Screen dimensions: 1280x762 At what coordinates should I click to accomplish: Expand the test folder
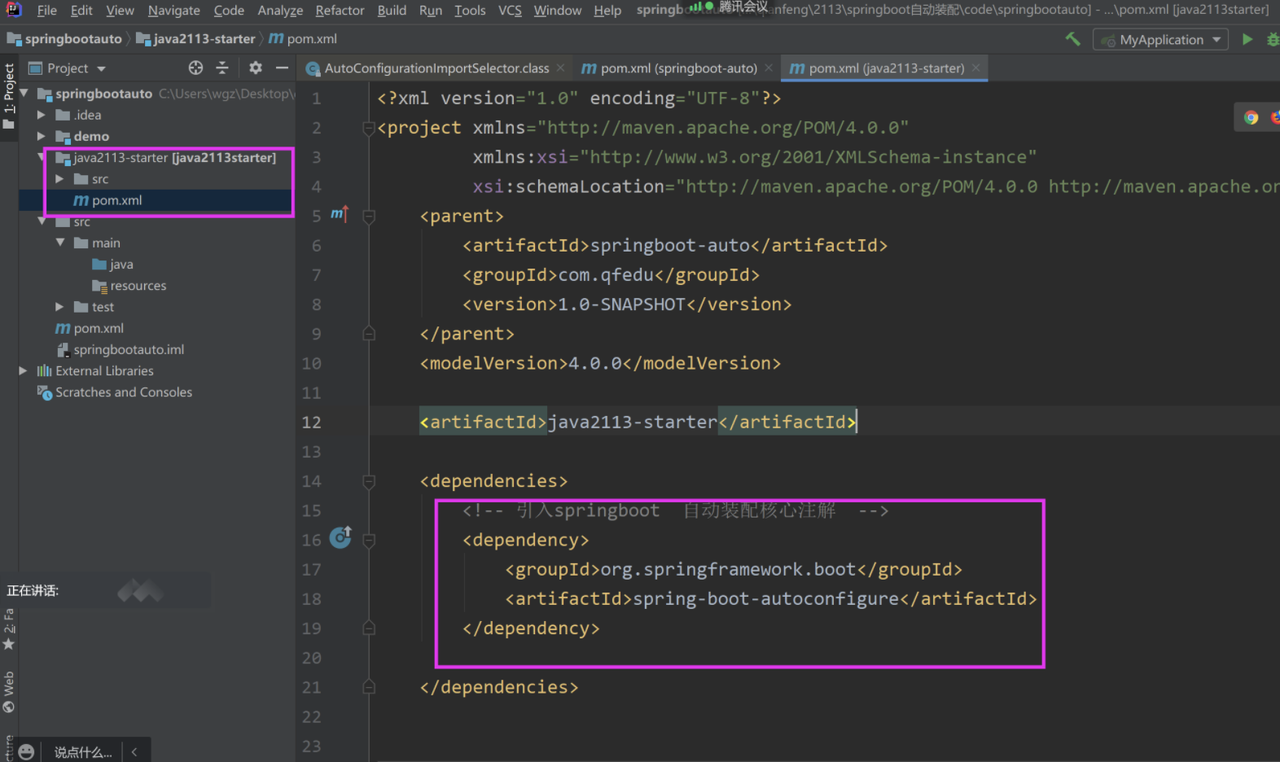60,307
